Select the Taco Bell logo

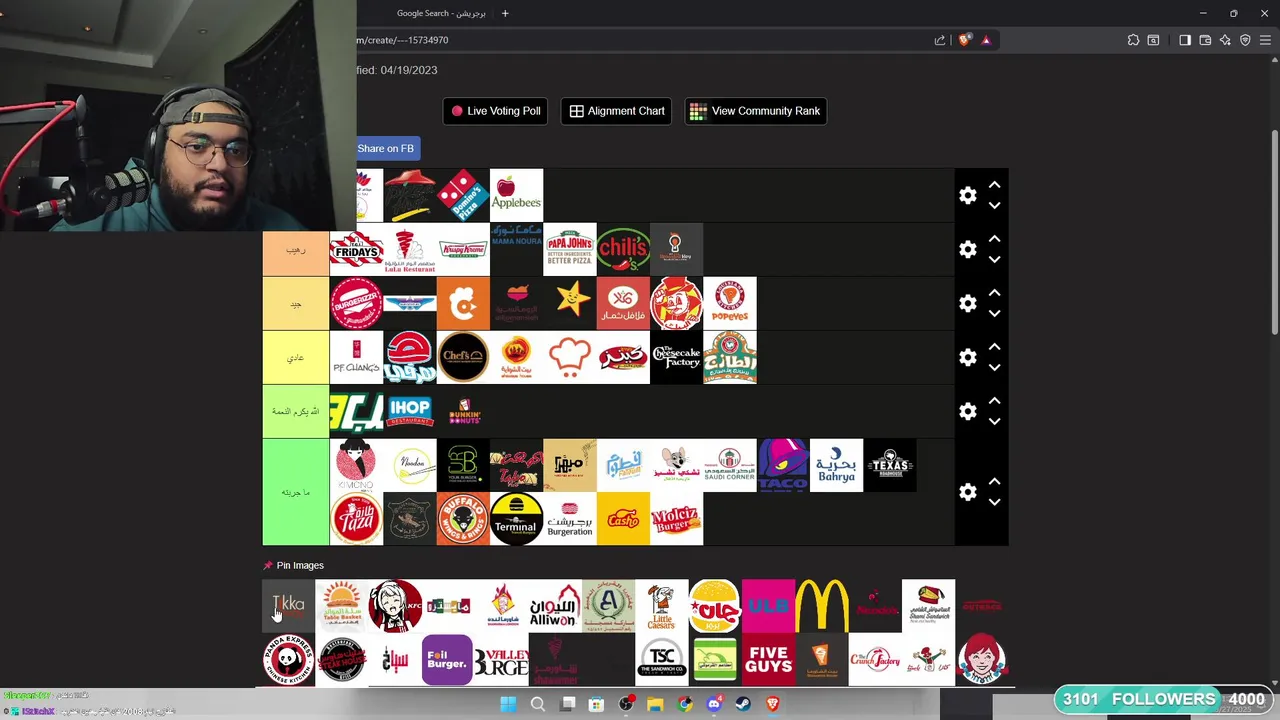coord(783,465)
